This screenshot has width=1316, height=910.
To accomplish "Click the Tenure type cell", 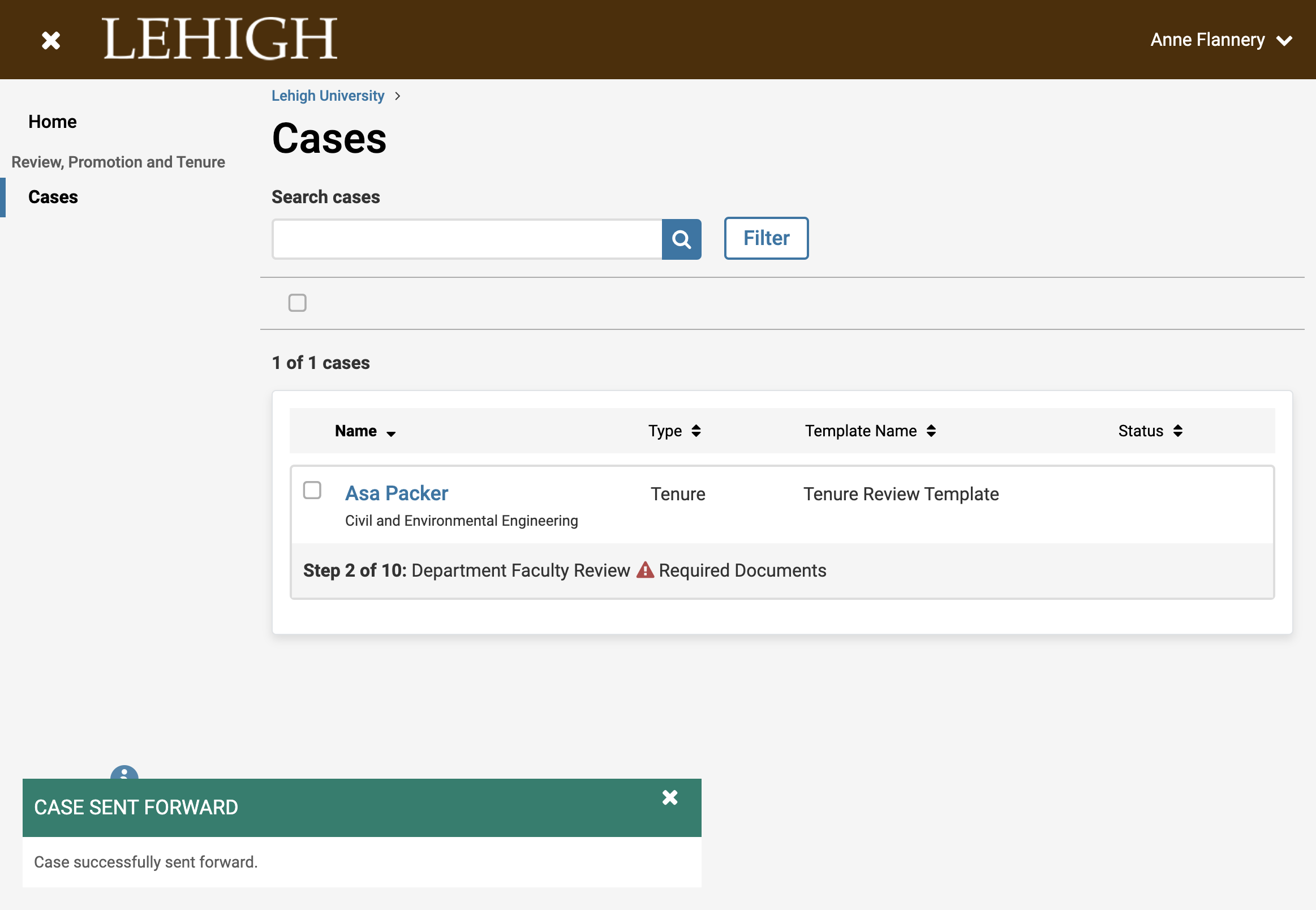I will (x=678, y=494).
